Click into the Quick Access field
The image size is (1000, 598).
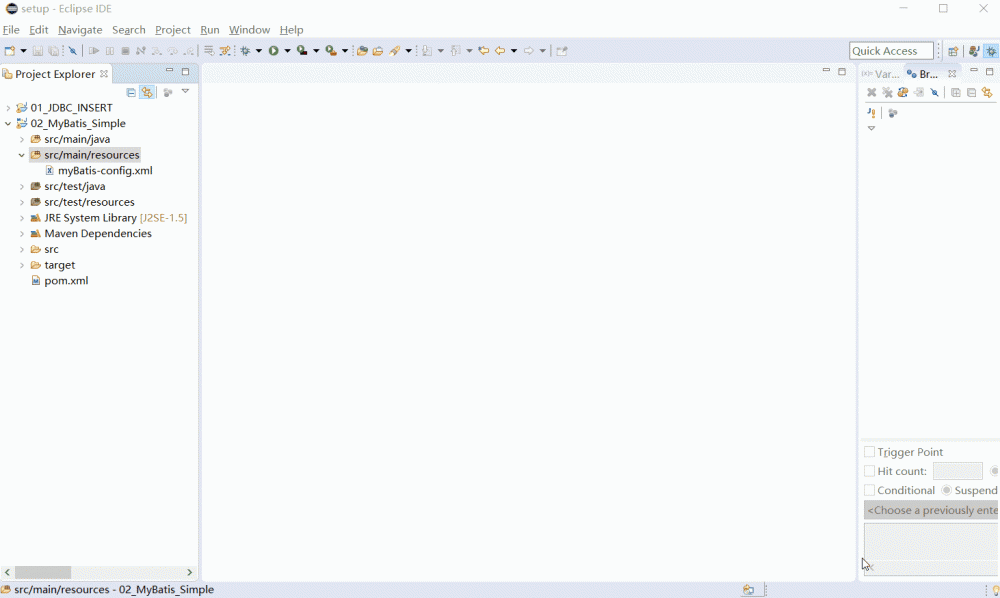coord(891,51)
